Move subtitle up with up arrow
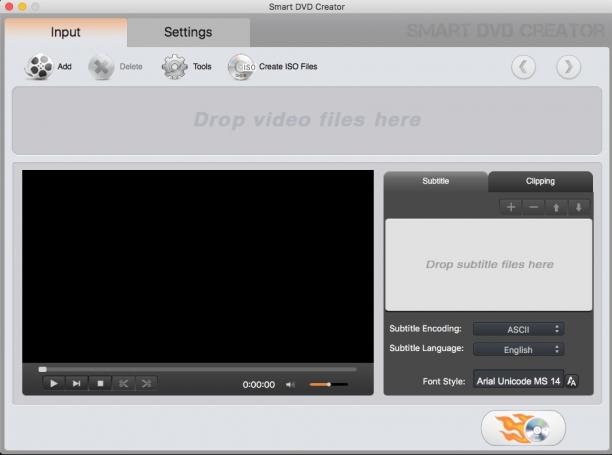This screenshot has width=612, height=455. click(556, 207)
